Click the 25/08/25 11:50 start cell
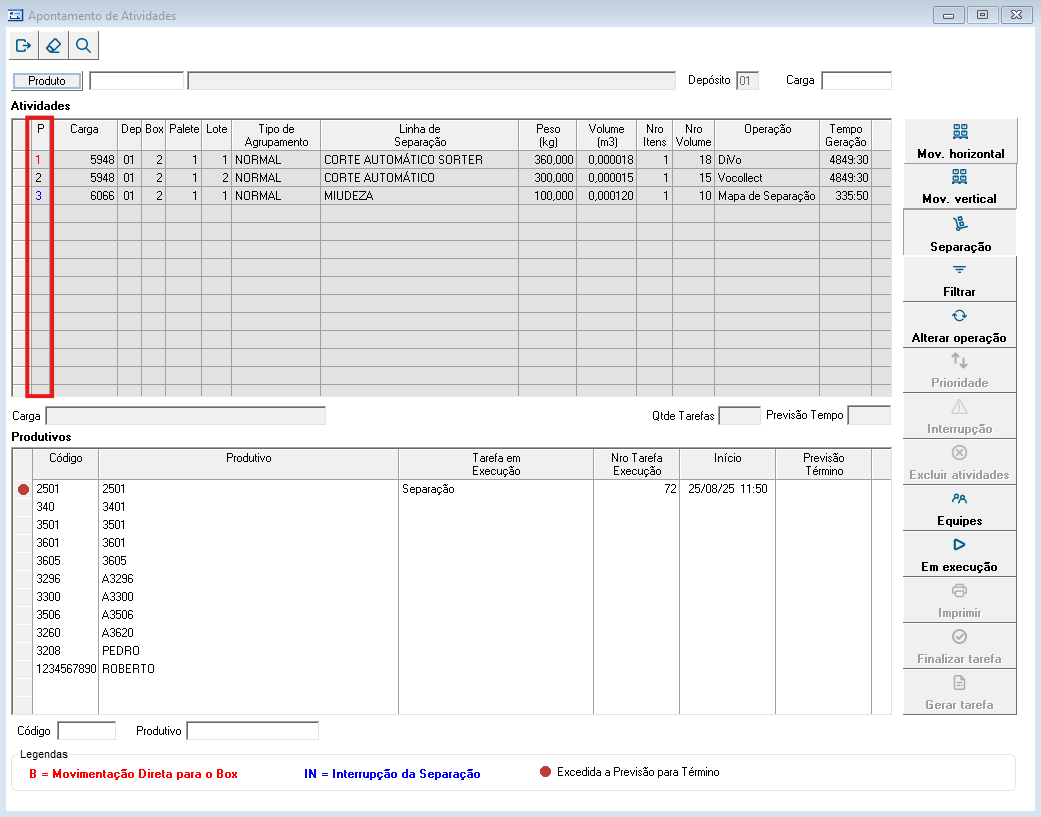The image size is (1041, 817). 728,489
